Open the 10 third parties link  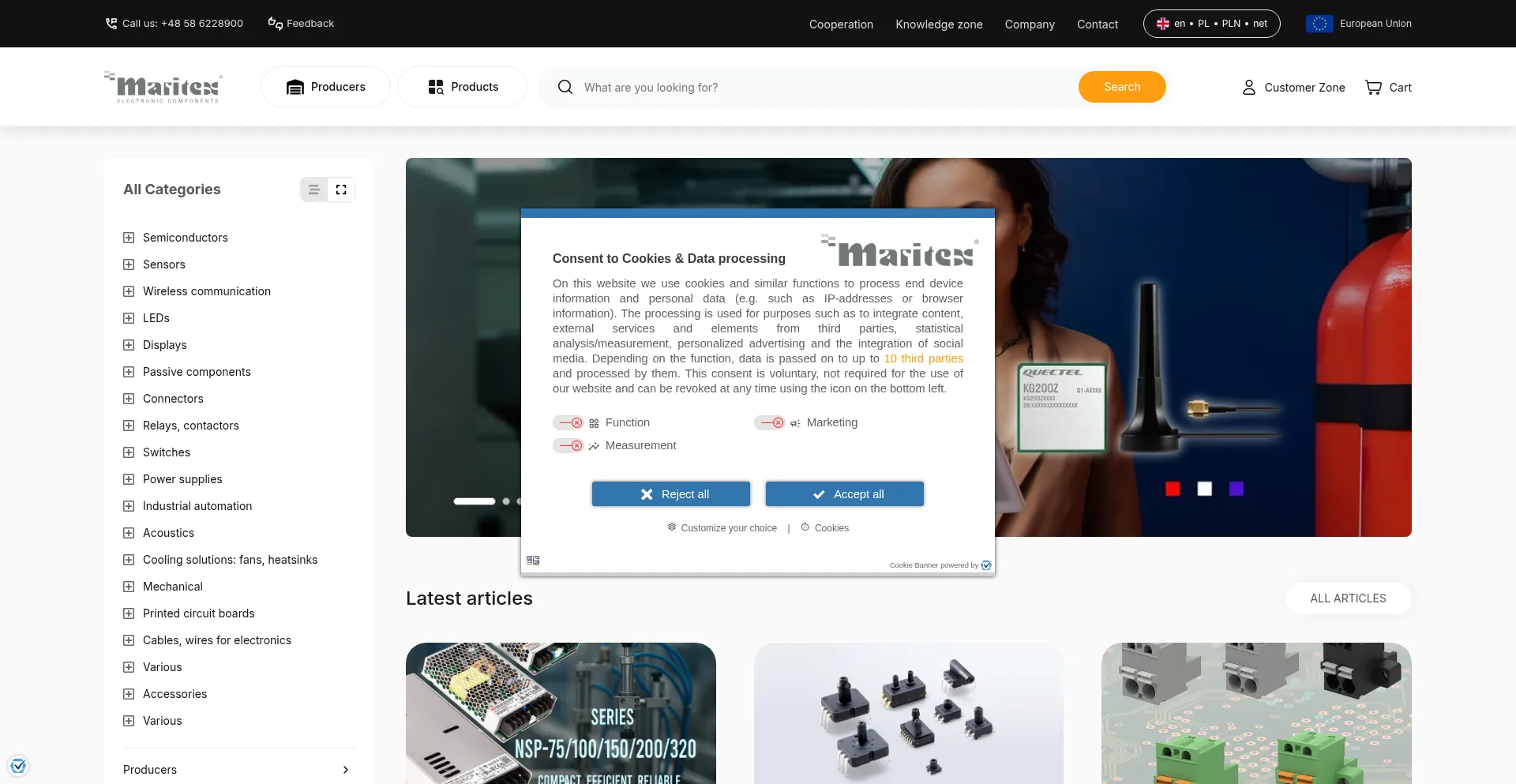pos(923,358)
